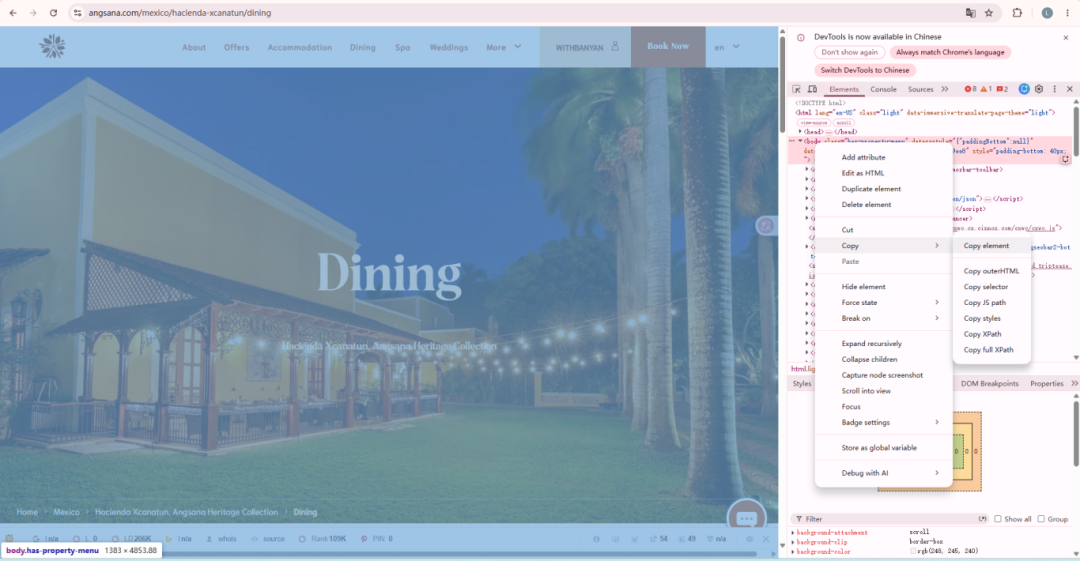Open DevTools settings gear
Viewport: 1080px width, 561px height.
[x=1039, y=89]
